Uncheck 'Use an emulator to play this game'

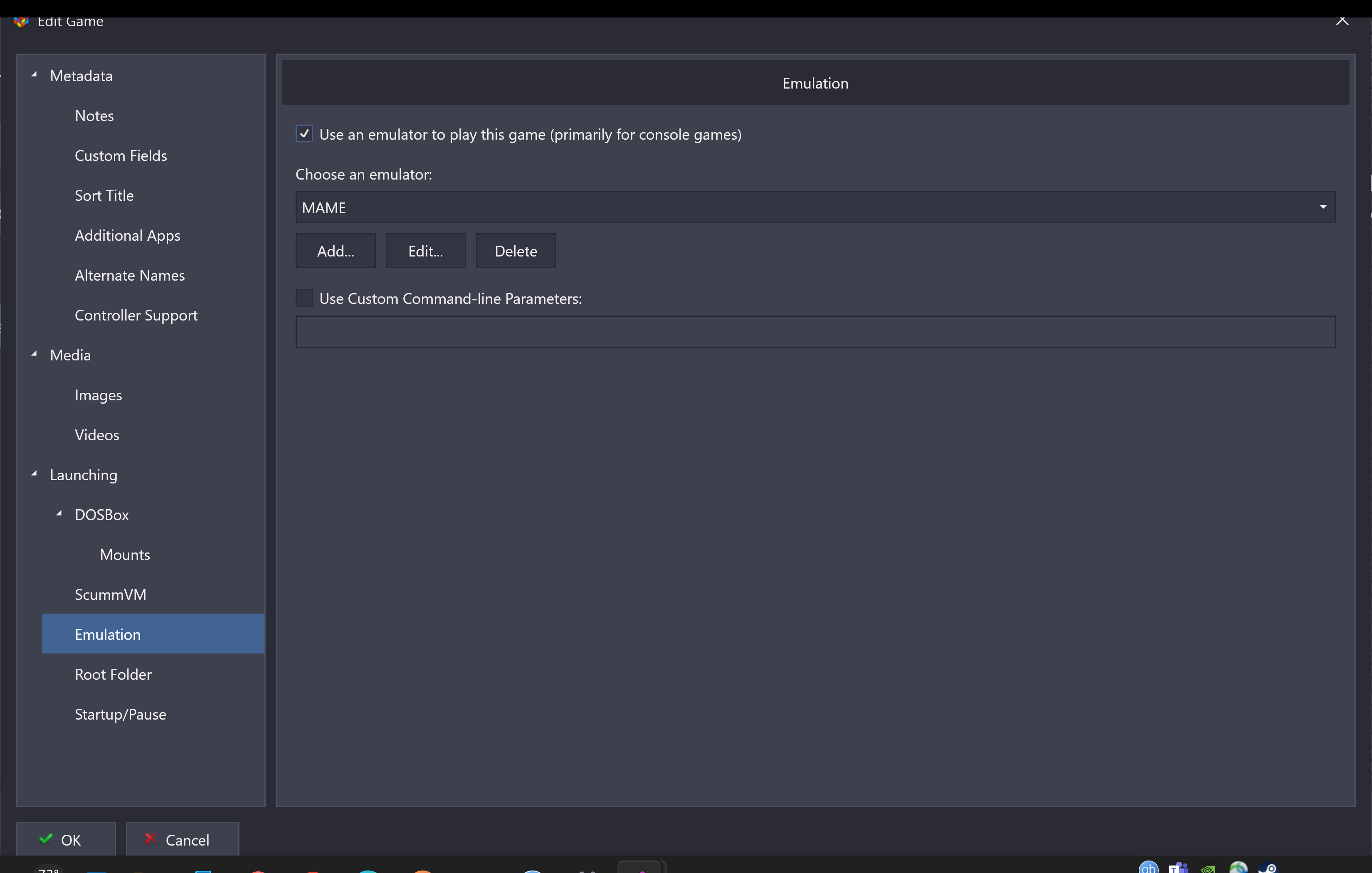304,134
